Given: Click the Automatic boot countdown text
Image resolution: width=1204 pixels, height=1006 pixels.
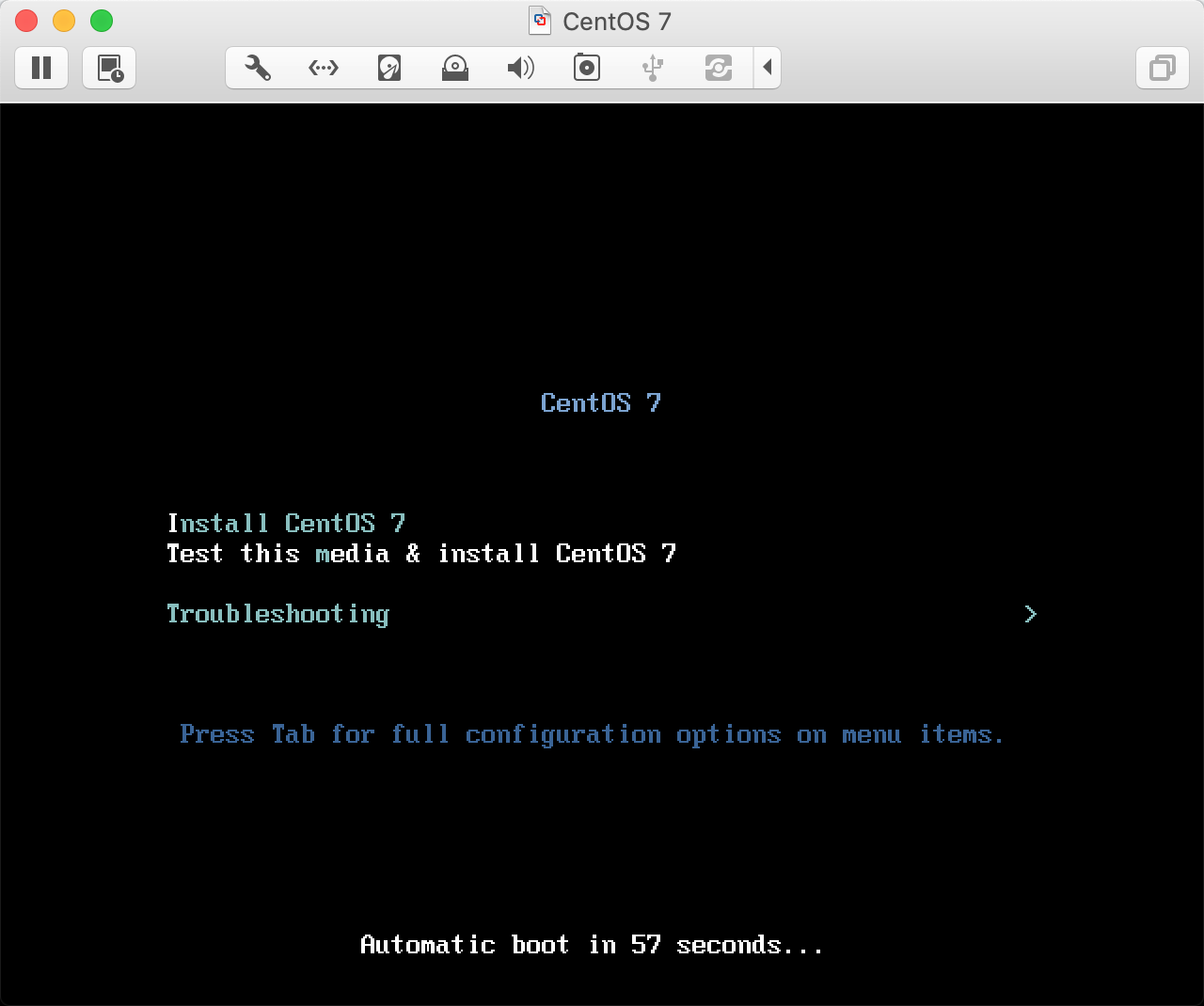Looking at the screenshot, I should 592,944.
